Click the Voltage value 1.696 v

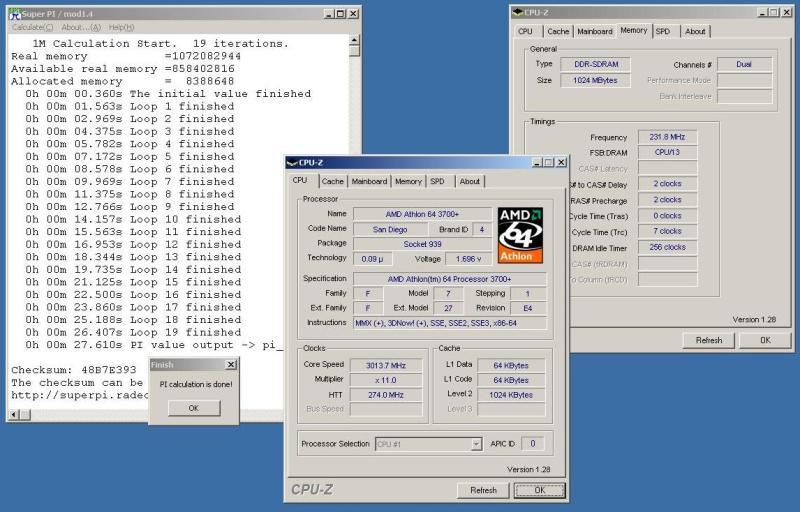468,259
